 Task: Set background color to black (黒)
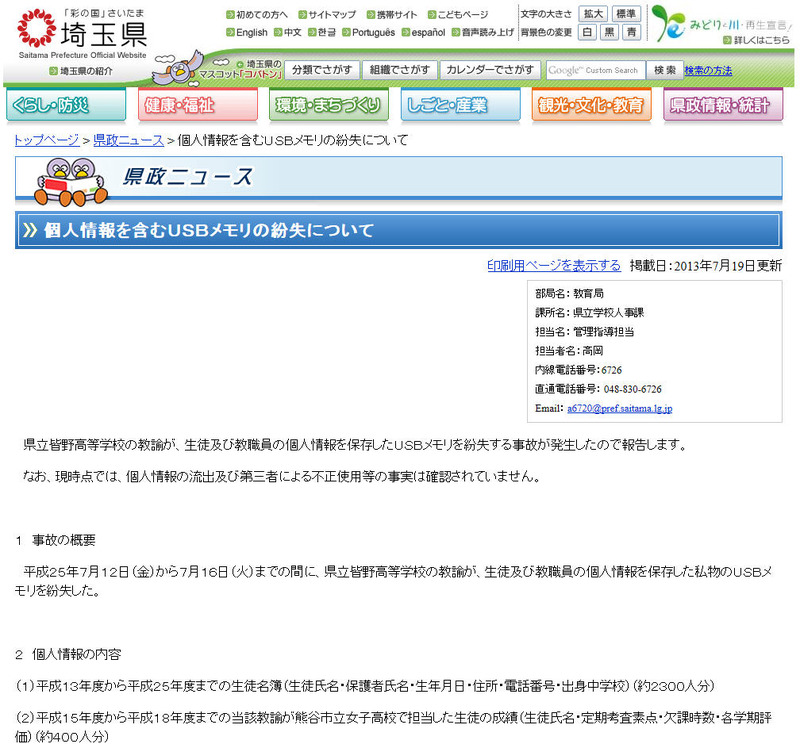coord(609,33)
